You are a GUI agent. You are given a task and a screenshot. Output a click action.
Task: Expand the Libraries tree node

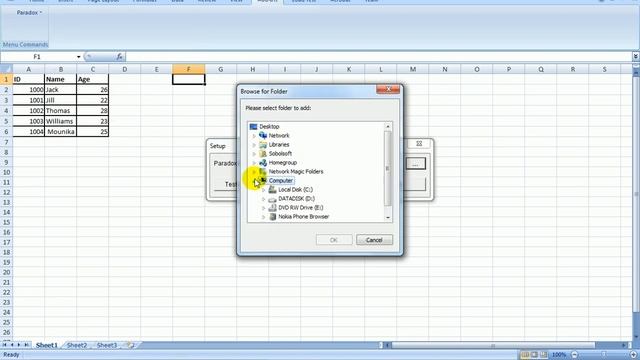click(x=254, y=144)
